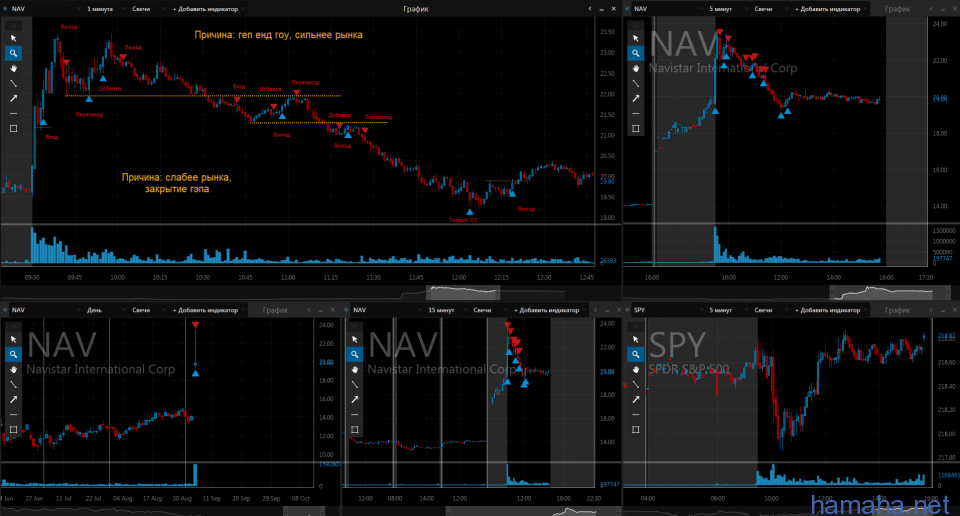This screenshot has height=516, width=960.
Task: Expand the 'Свечи' chart type dropdown in 5-minute NAV chart
Action: click(x=765, y=8)
